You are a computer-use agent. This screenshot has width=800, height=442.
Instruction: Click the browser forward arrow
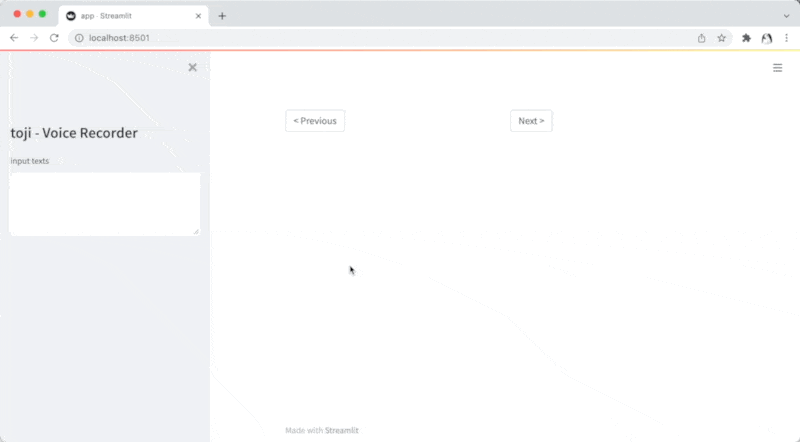pos(34,38)
